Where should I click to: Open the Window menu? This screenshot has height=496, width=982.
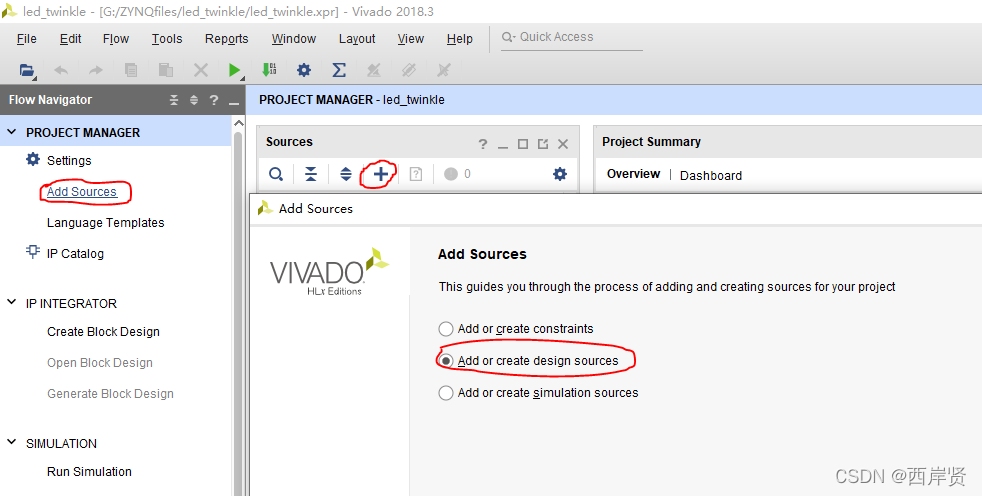click(x=294, y=39)
